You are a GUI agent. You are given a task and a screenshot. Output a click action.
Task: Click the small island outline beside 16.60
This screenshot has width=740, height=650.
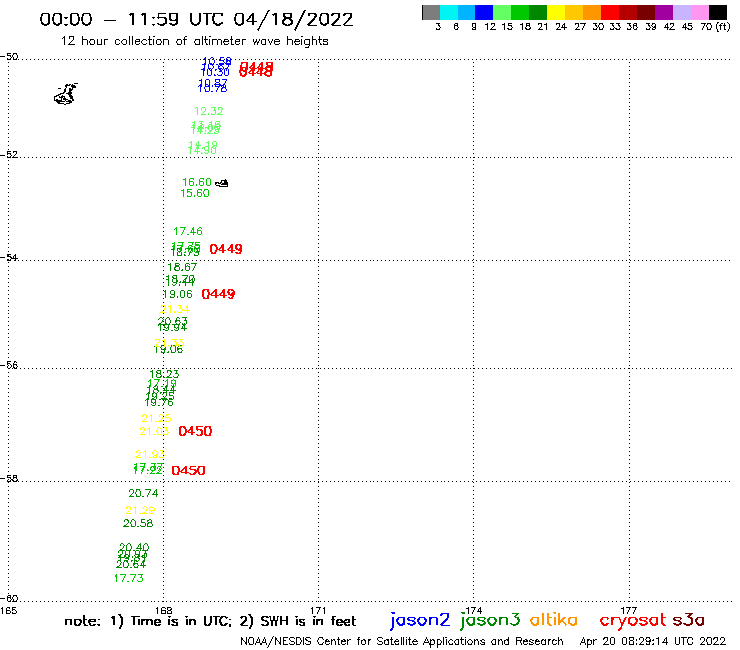click(222, 183)
